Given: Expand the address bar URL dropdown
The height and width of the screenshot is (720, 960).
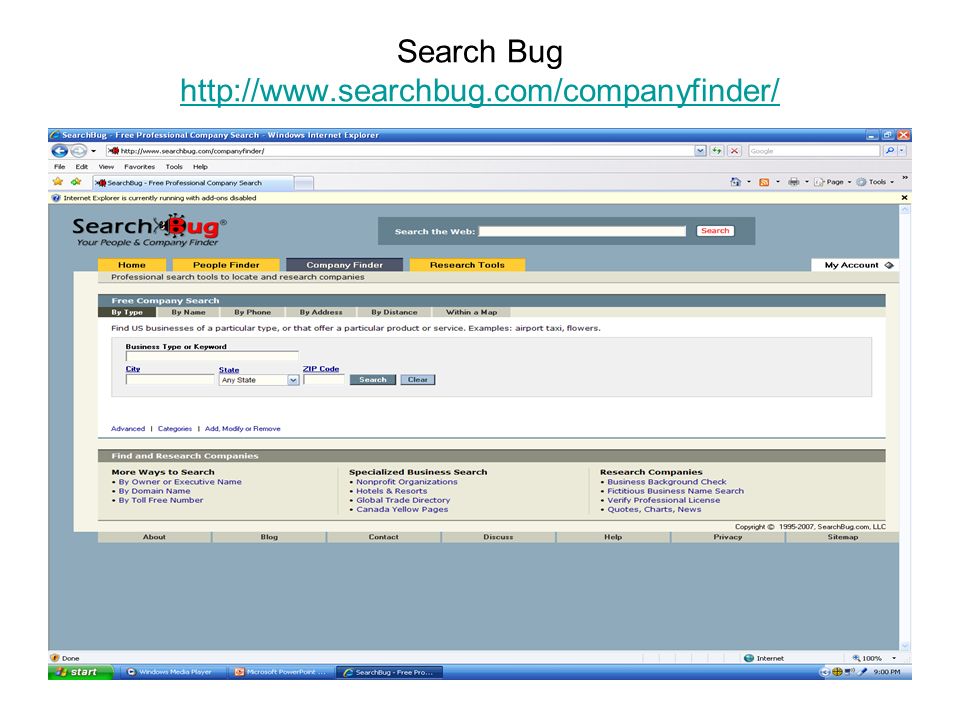Looking at the screenshot, I should click(x=700, y=151).
